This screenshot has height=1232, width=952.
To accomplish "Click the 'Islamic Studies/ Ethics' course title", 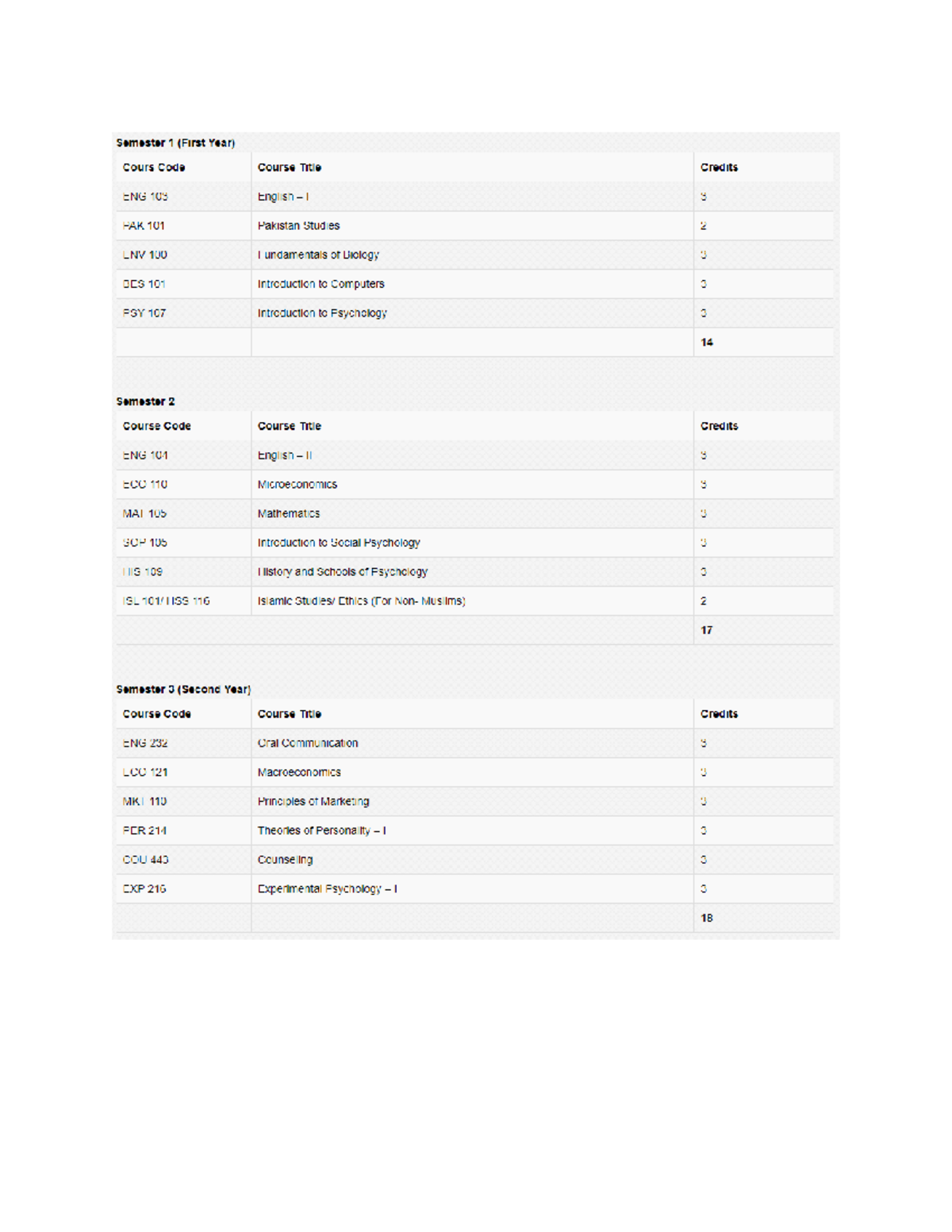I will 361,601.
